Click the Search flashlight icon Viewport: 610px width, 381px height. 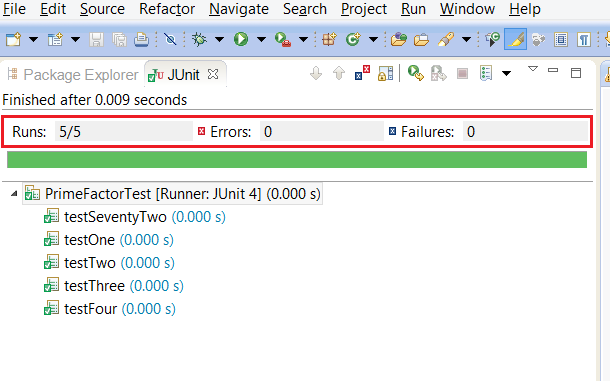point(446,39)
